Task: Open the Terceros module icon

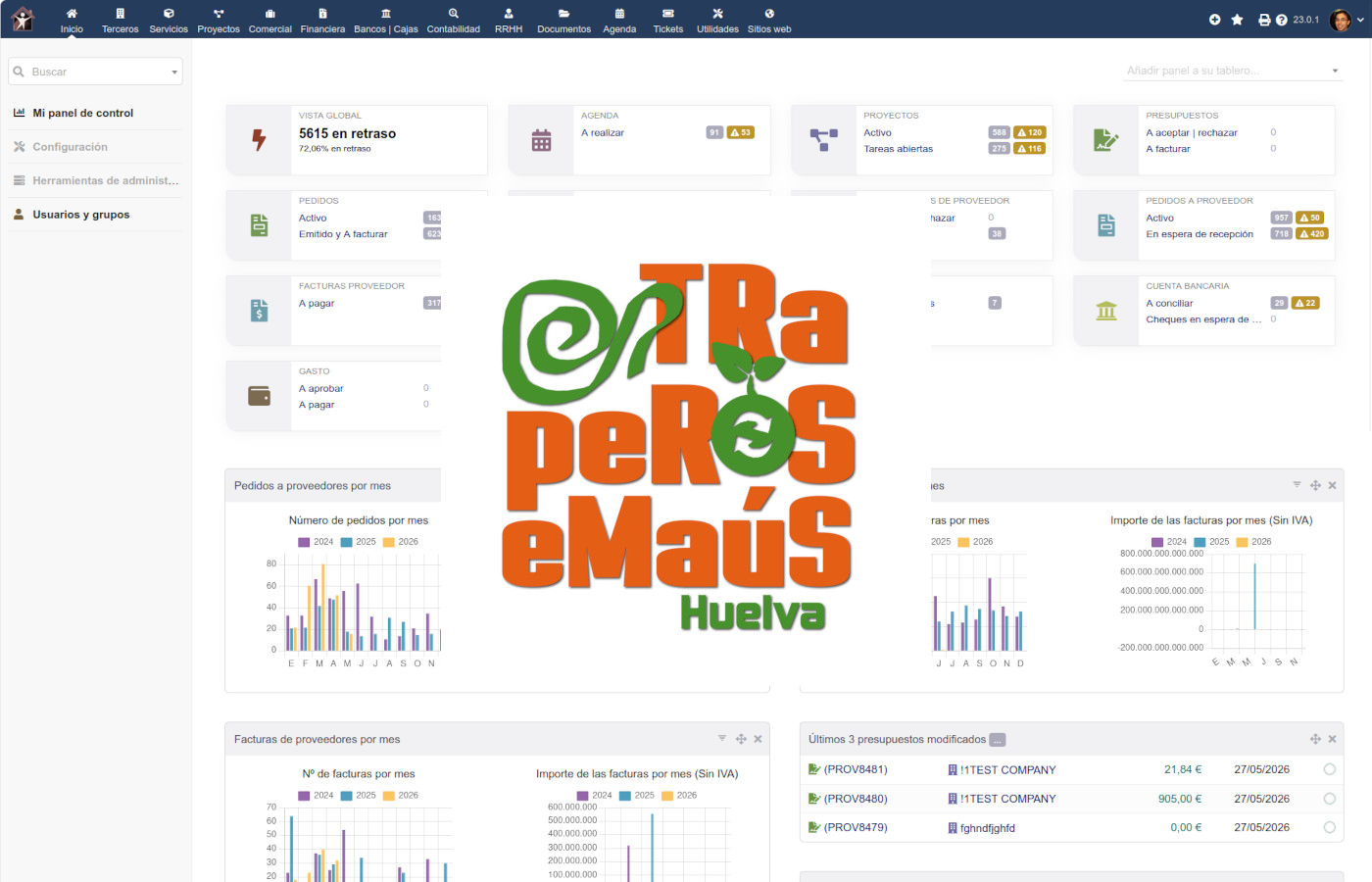Action: pyautogui.click(x=120, y=14)
